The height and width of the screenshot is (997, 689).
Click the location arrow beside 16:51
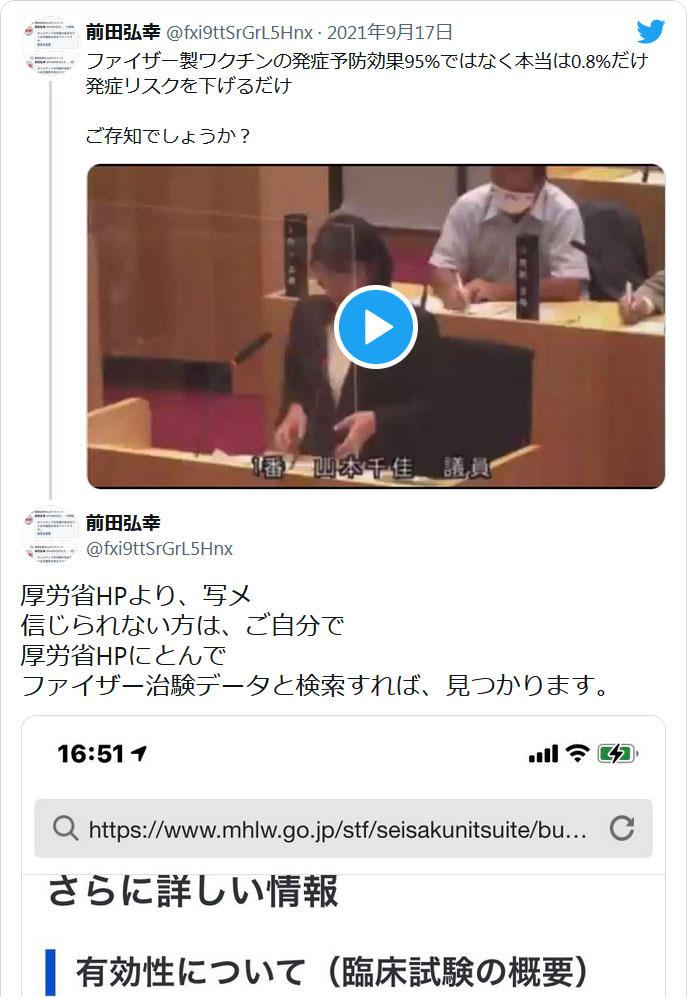tap(139, 754)
